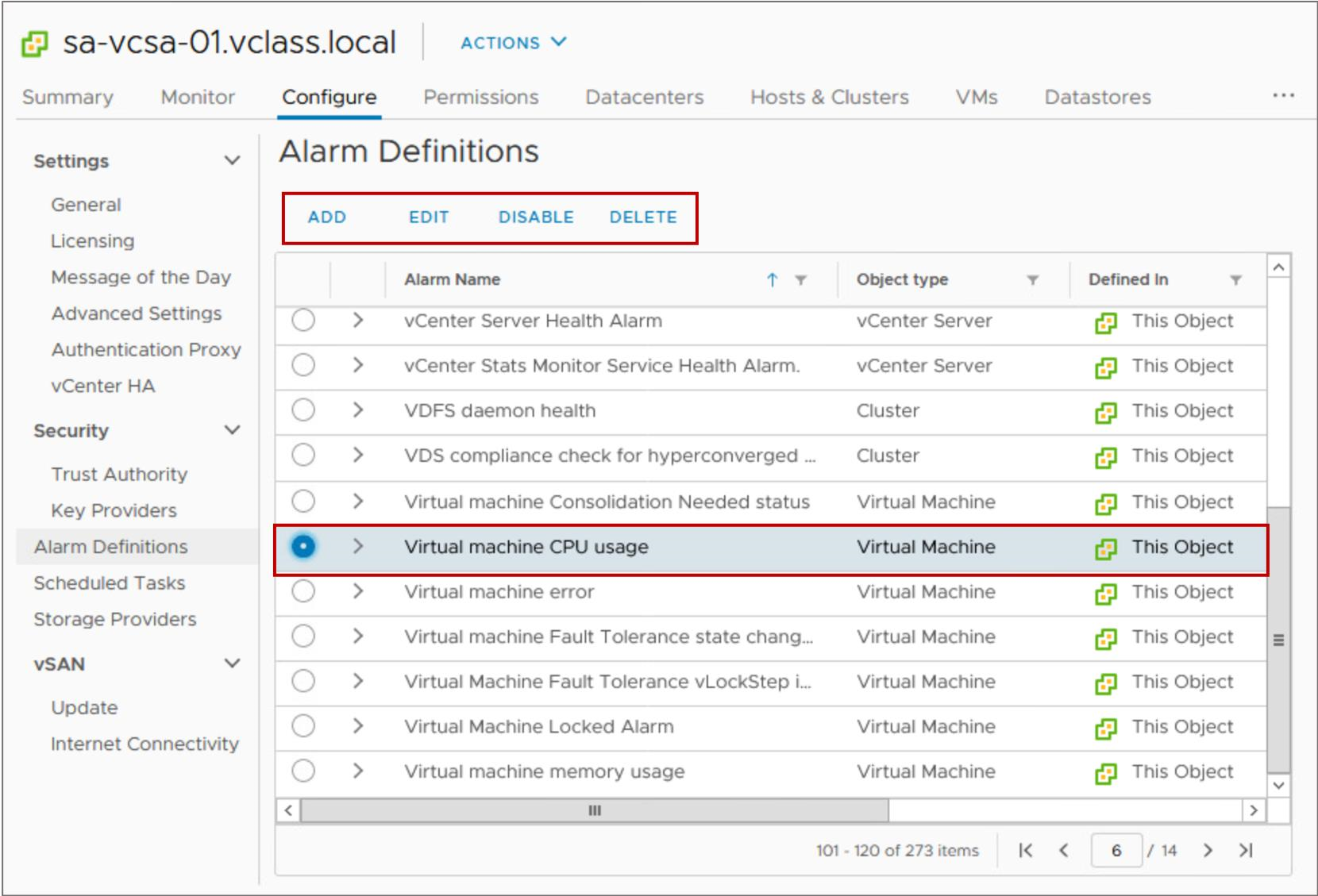The image size is (1318, 896).
Task: Click the vCenter icon in the VDFS daemon health row
Action: (1106, 412)
